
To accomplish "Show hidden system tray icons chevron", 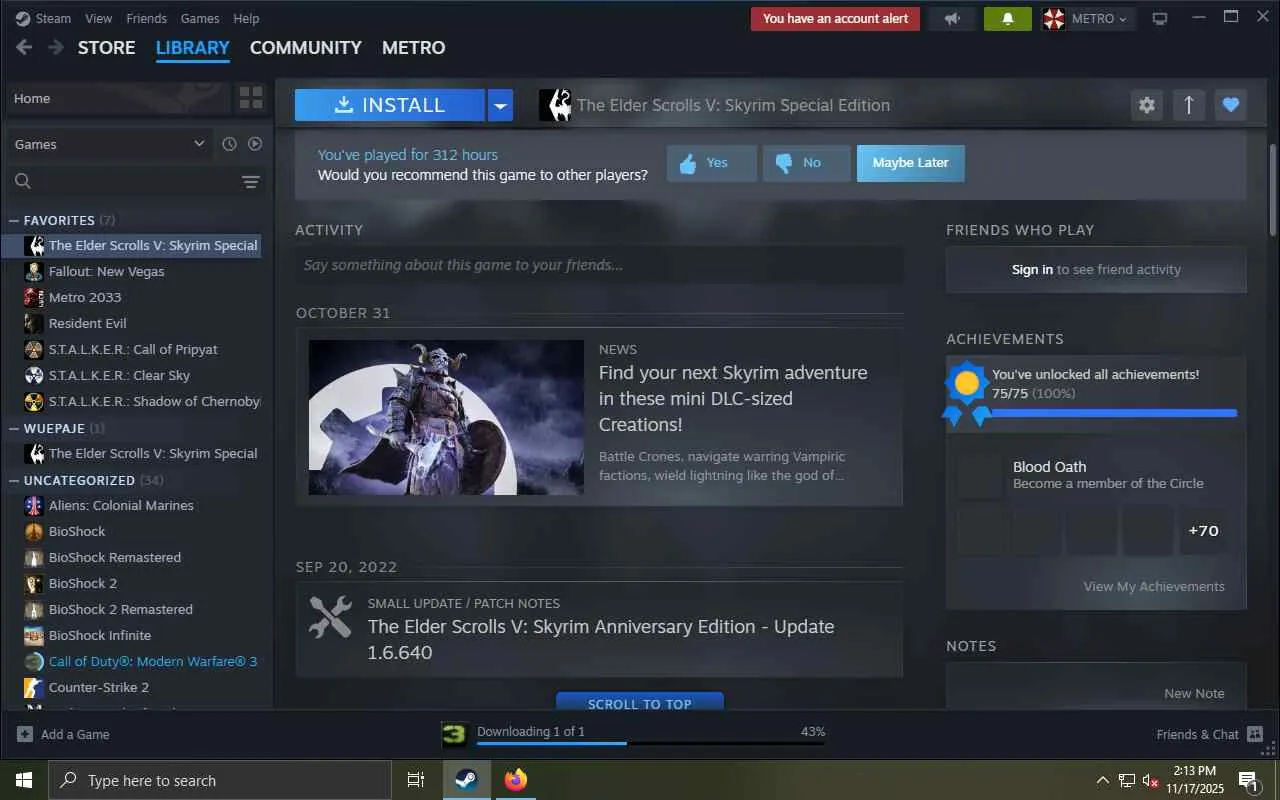I will pyautogui.click(x=1103, y=780).
